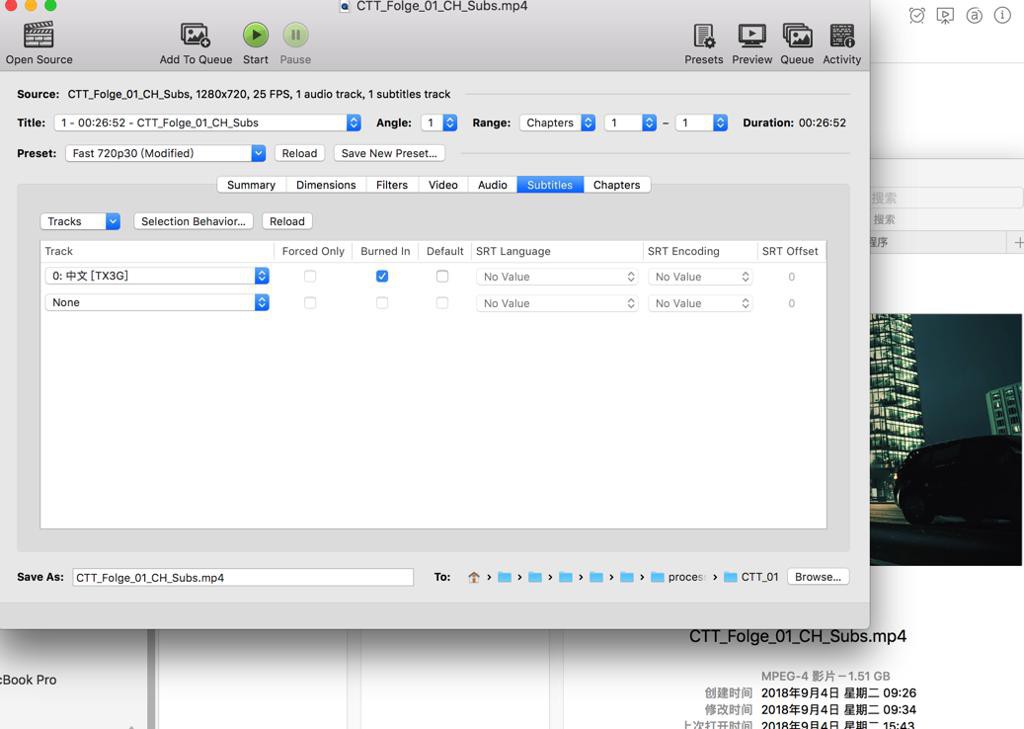Click 搜索 search field in background window
Viewport: 1024px width, 729px height.
coord(946,198)
